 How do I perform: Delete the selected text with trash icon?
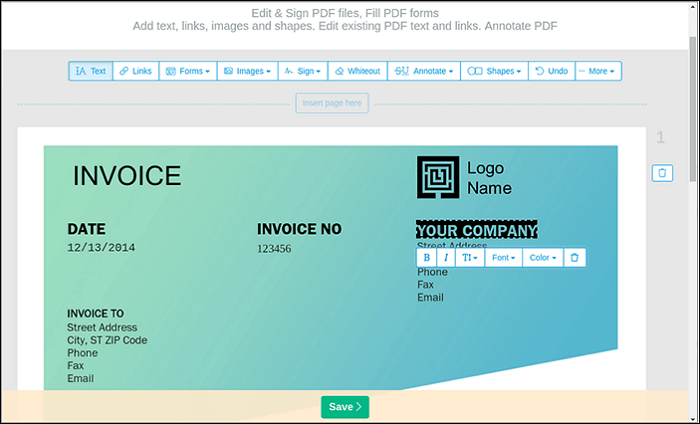pos(575,258)
